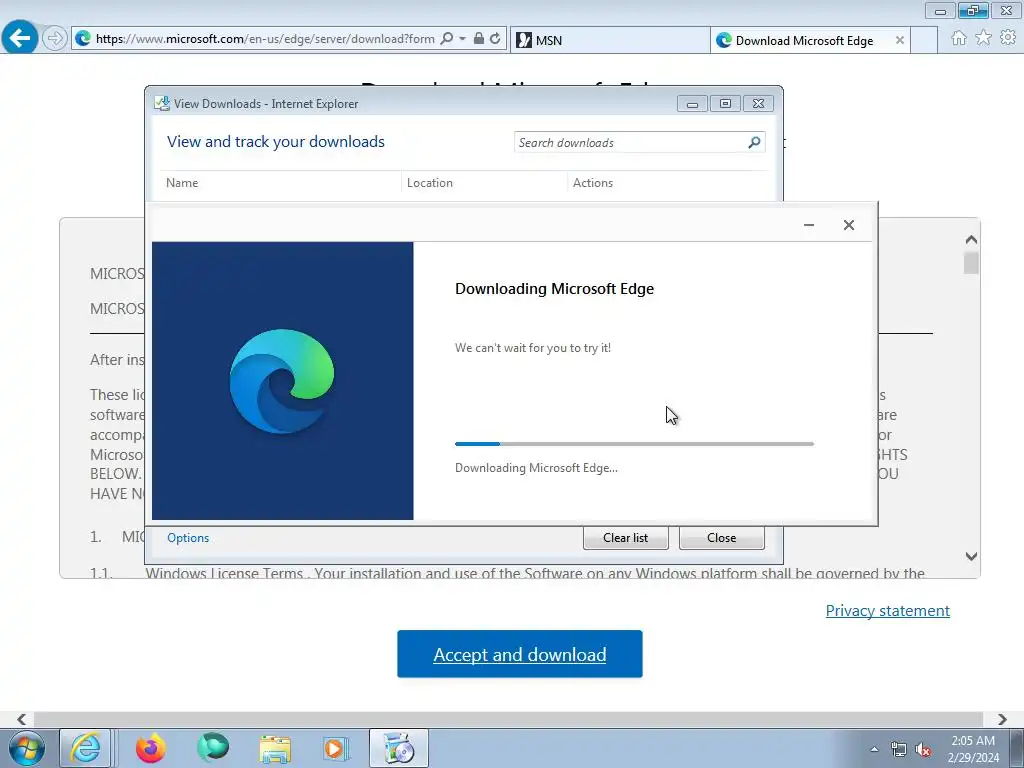Screen dimensions: 1024x768
Task: Click the page URL in the address bar
Action: click(x=265, y=39)
